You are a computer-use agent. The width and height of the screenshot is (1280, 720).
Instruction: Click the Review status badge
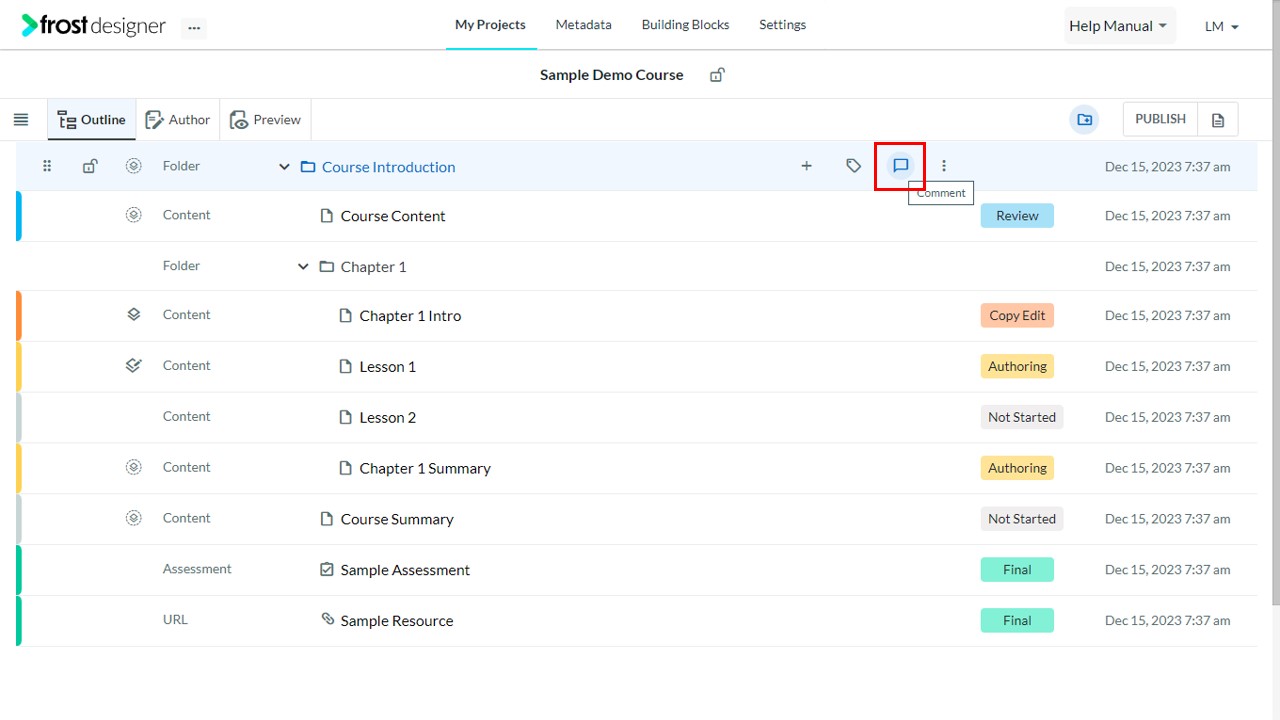tap(1017, 215)
